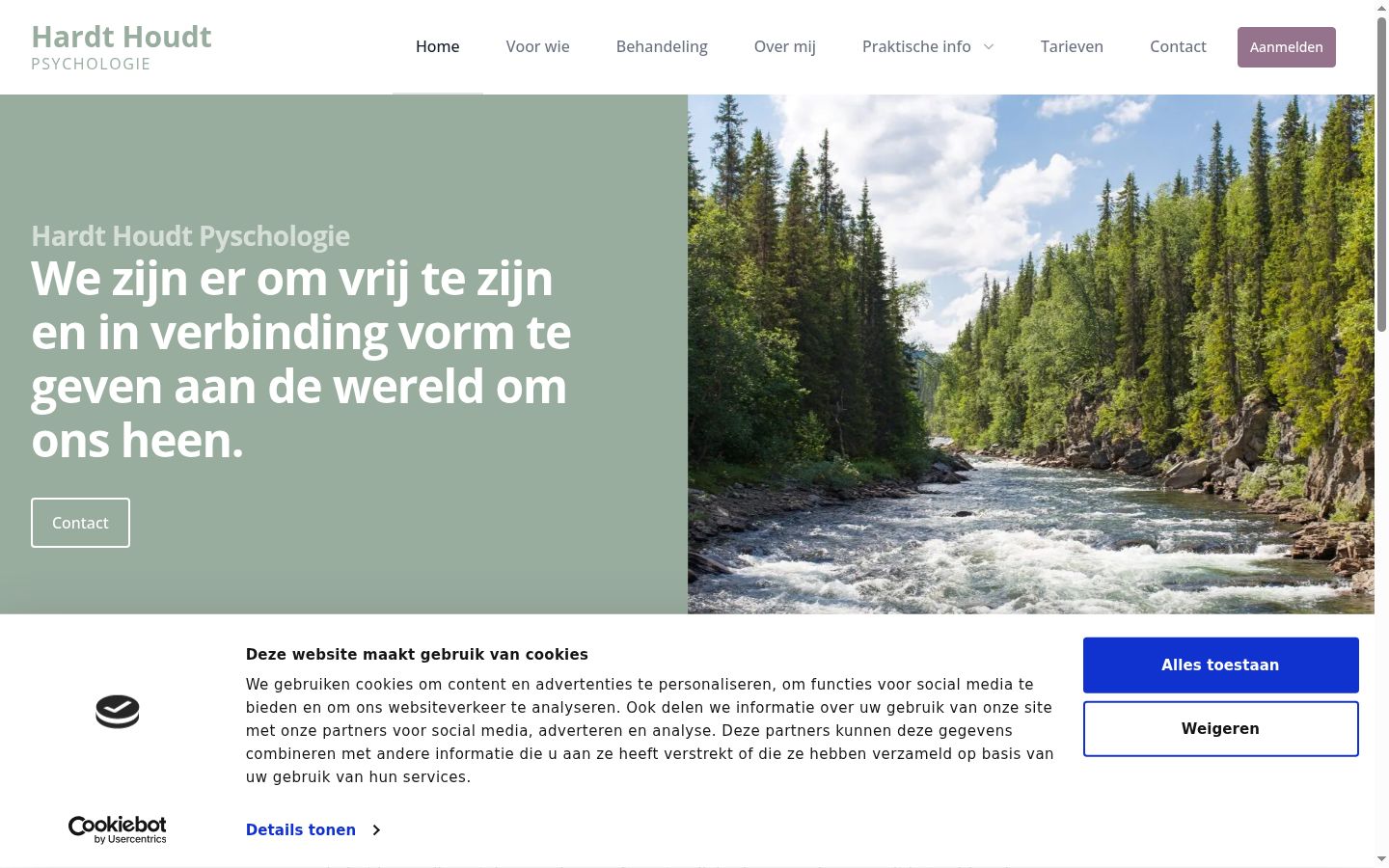Navigate to Tarieven in the menu
Viewport: 1389px width, 868px height.
coord(1072,46)
